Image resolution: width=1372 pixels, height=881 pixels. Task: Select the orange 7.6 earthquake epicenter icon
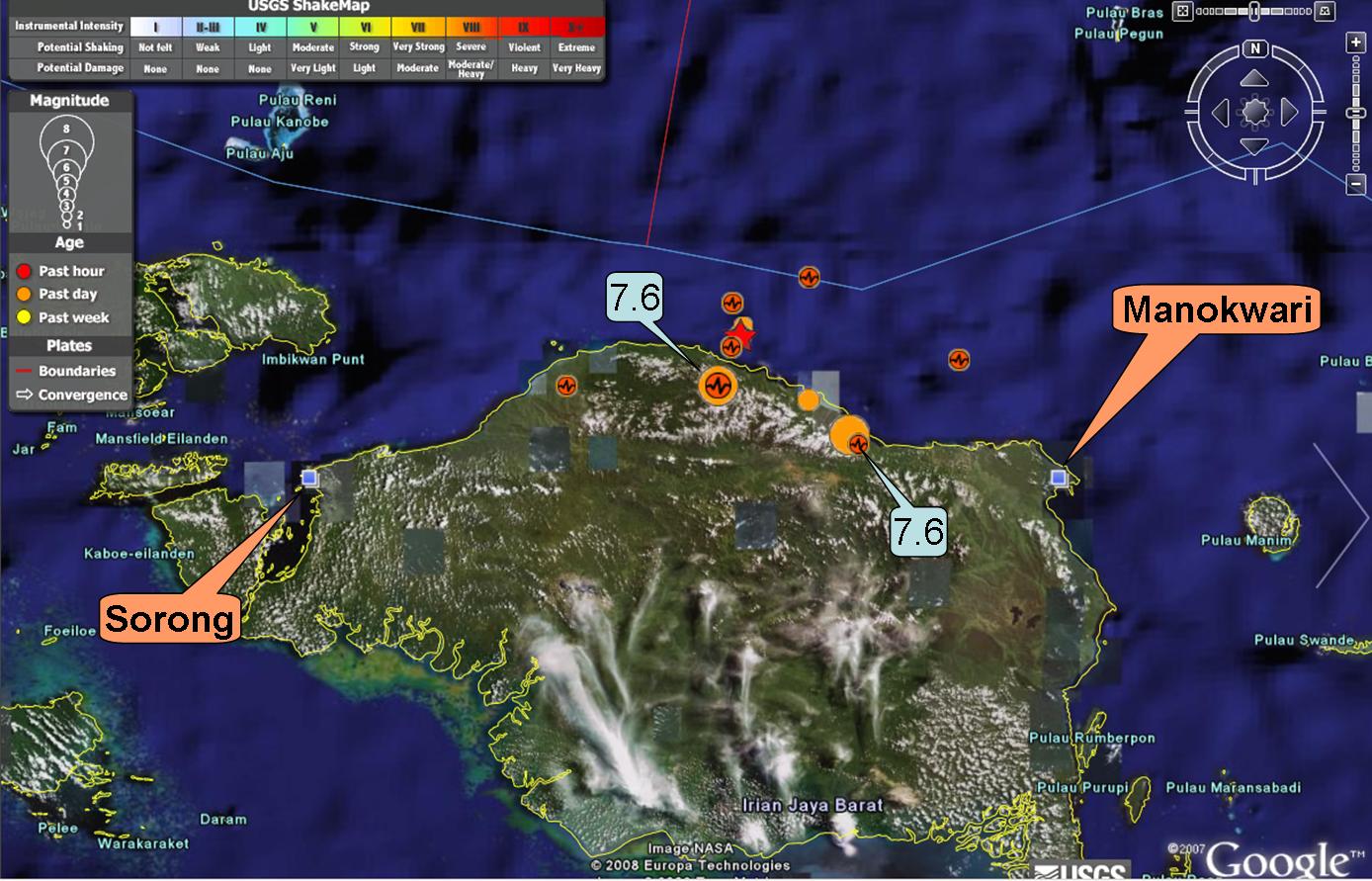point(719,387)
